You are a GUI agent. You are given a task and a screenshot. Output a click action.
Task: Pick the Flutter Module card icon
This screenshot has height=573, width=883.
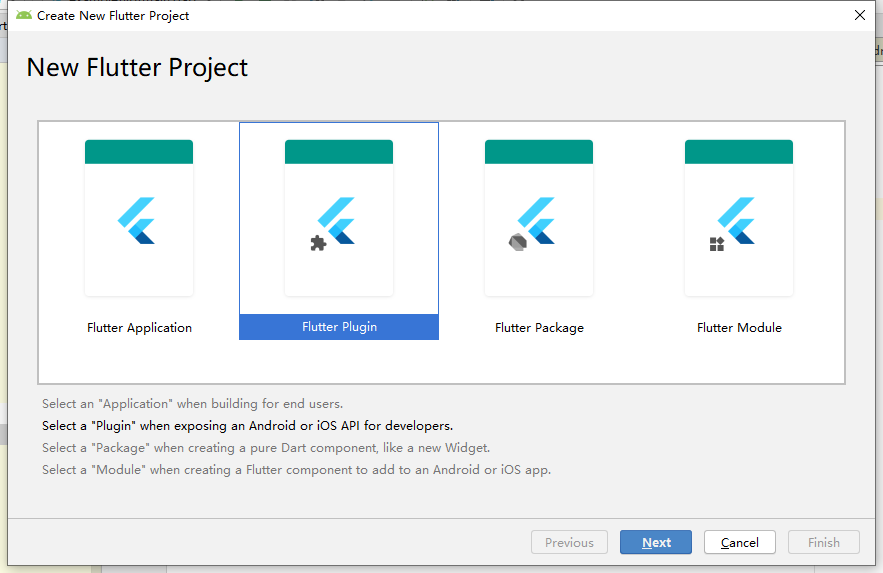739,218
